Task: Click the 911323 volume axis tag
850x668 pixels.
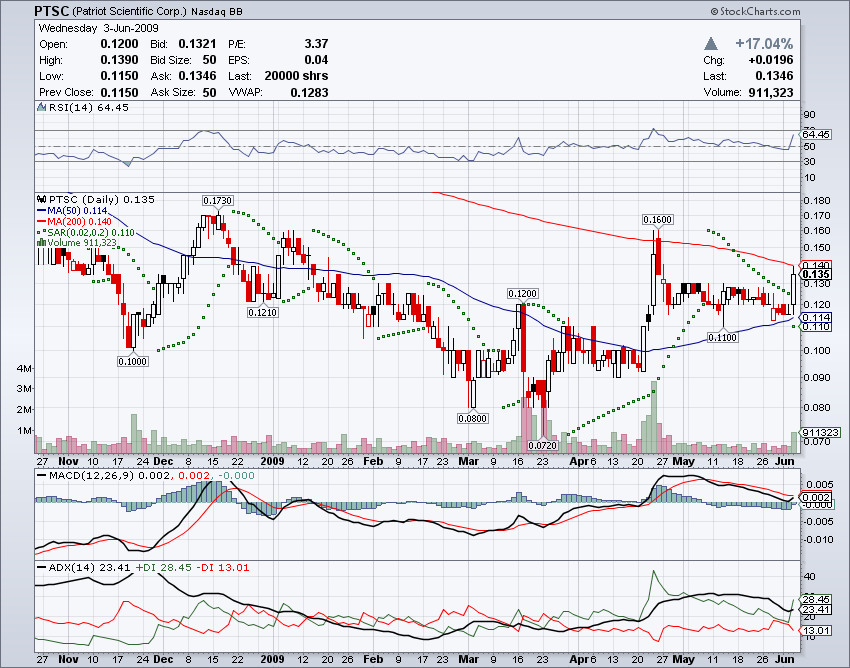Action: [820, 432]
